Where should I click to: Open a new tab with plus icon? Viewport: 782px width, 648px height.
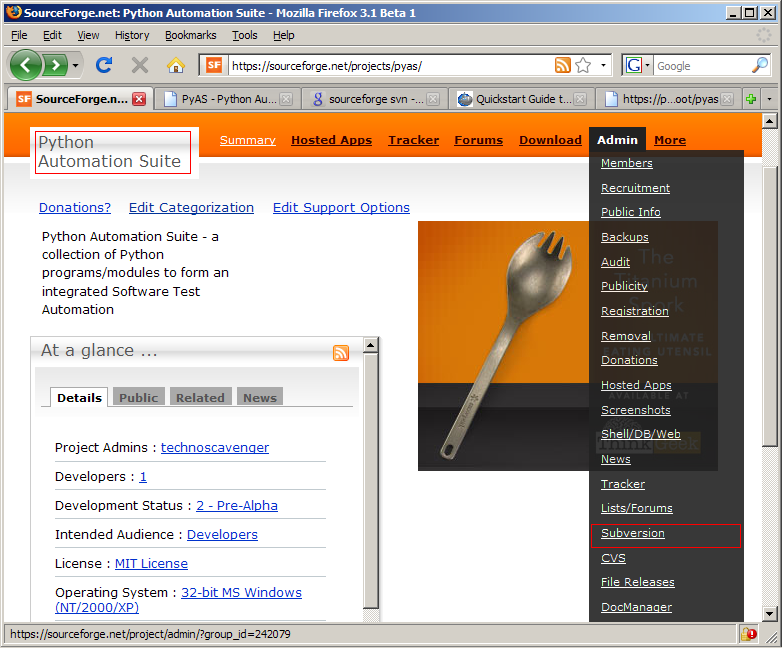click(x=751, y=99)
